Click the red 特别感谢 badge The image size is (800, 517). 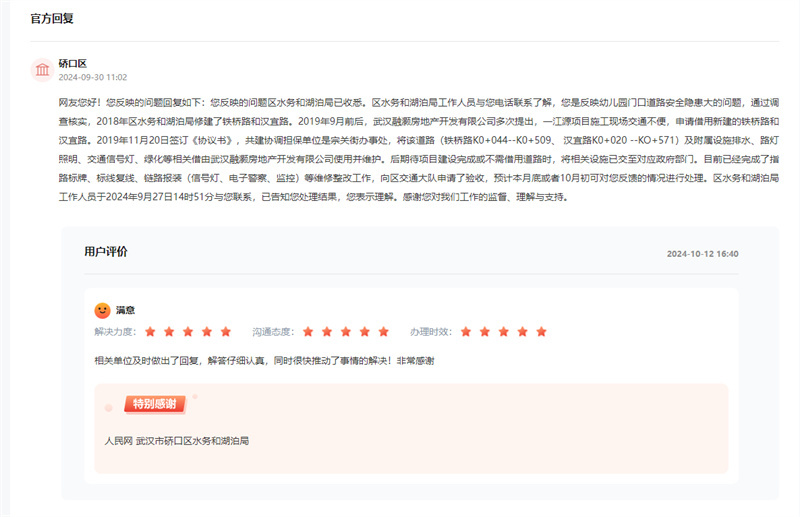(x=154, y=404)
